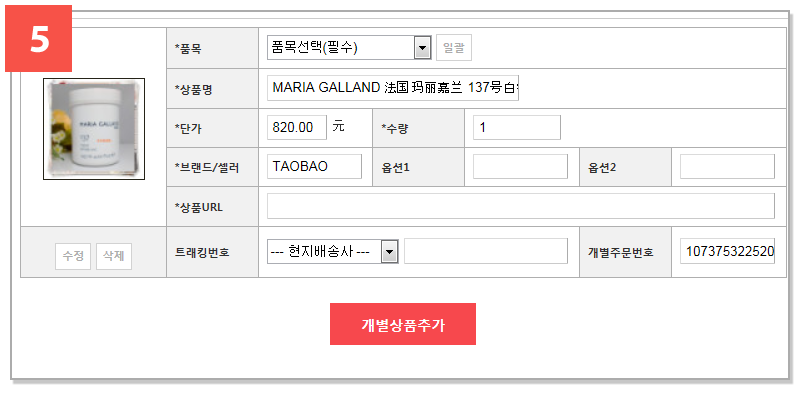800x394 pixels.
Task: Click the 단가 field showing 820.00
Action: (x=297, y=128)
